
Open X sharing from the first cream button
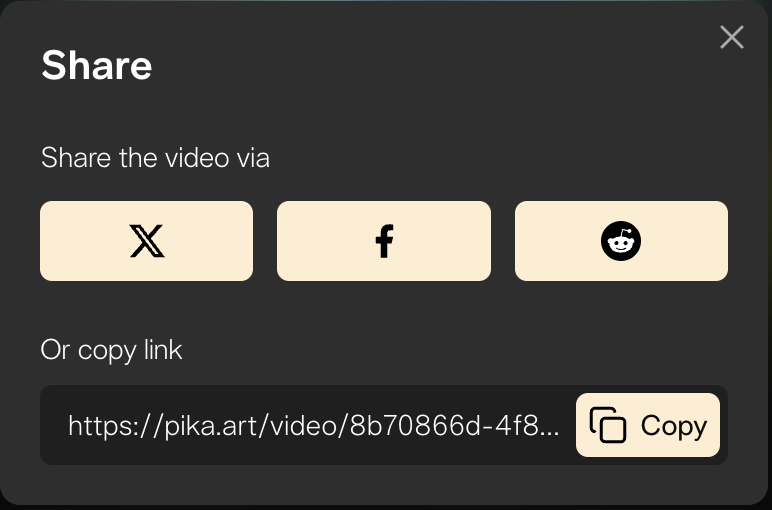146,241
